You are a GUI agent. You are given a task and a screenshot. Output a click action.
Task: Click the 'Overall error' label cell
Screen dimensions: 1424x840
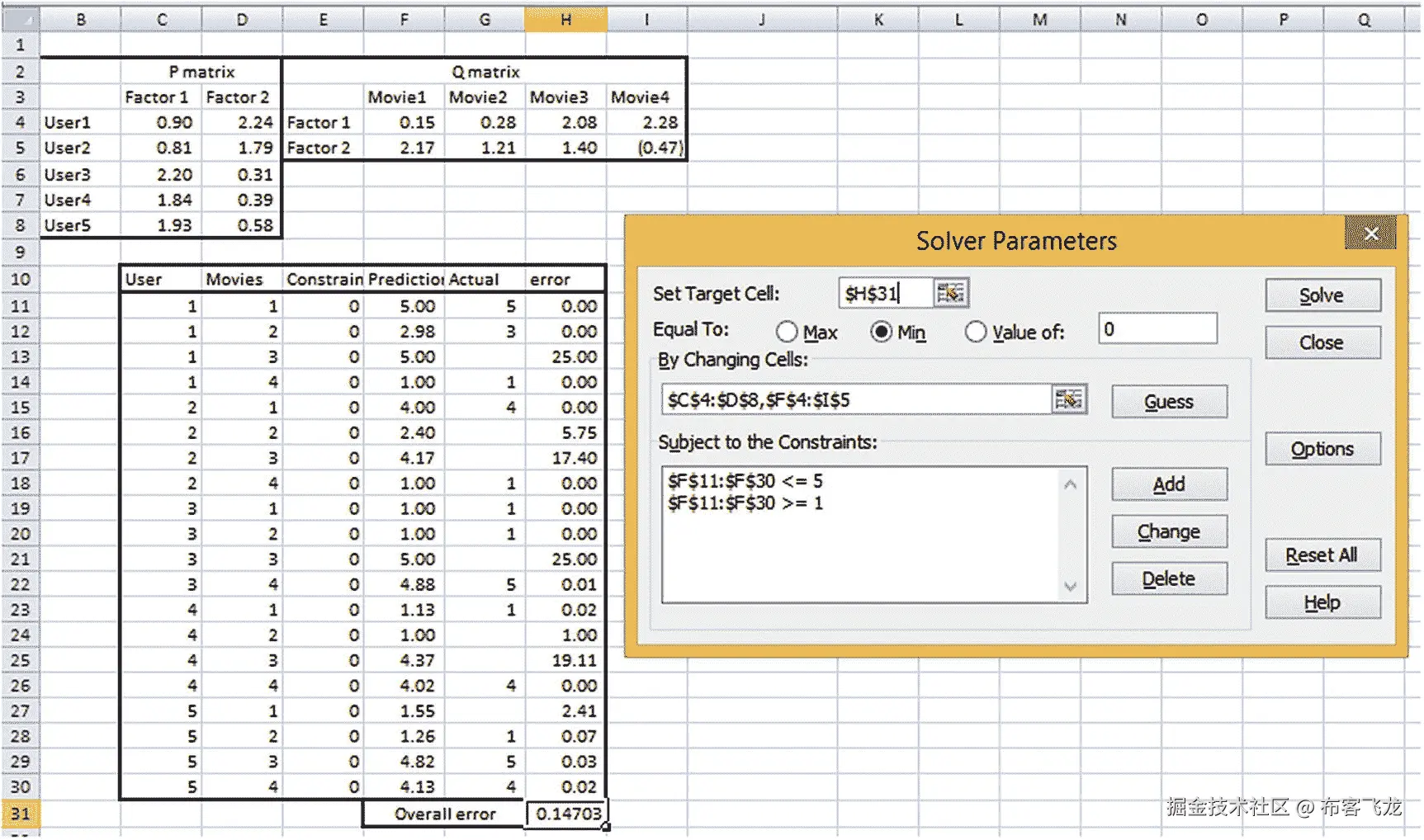pos(445,814)
